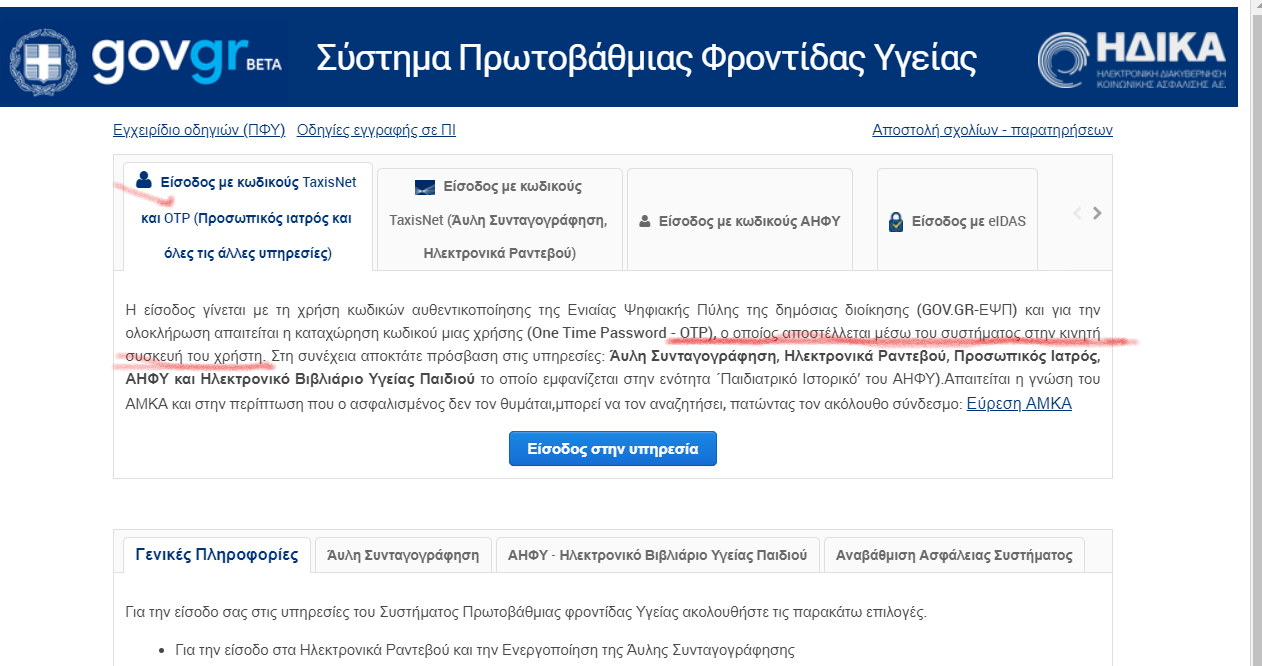Click TaxisNet logo icon on second login tab

point(424,187)
